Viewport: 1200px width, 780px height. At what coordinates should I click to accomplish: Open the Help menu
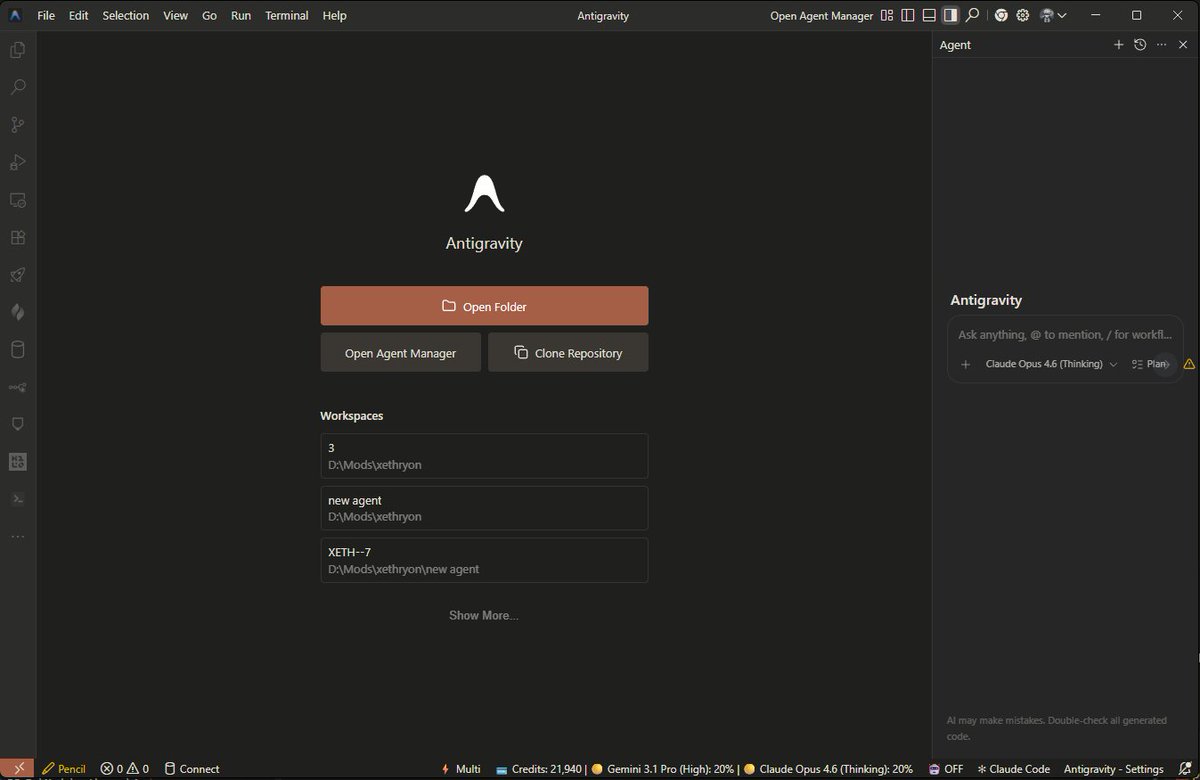tap(335, 15)
